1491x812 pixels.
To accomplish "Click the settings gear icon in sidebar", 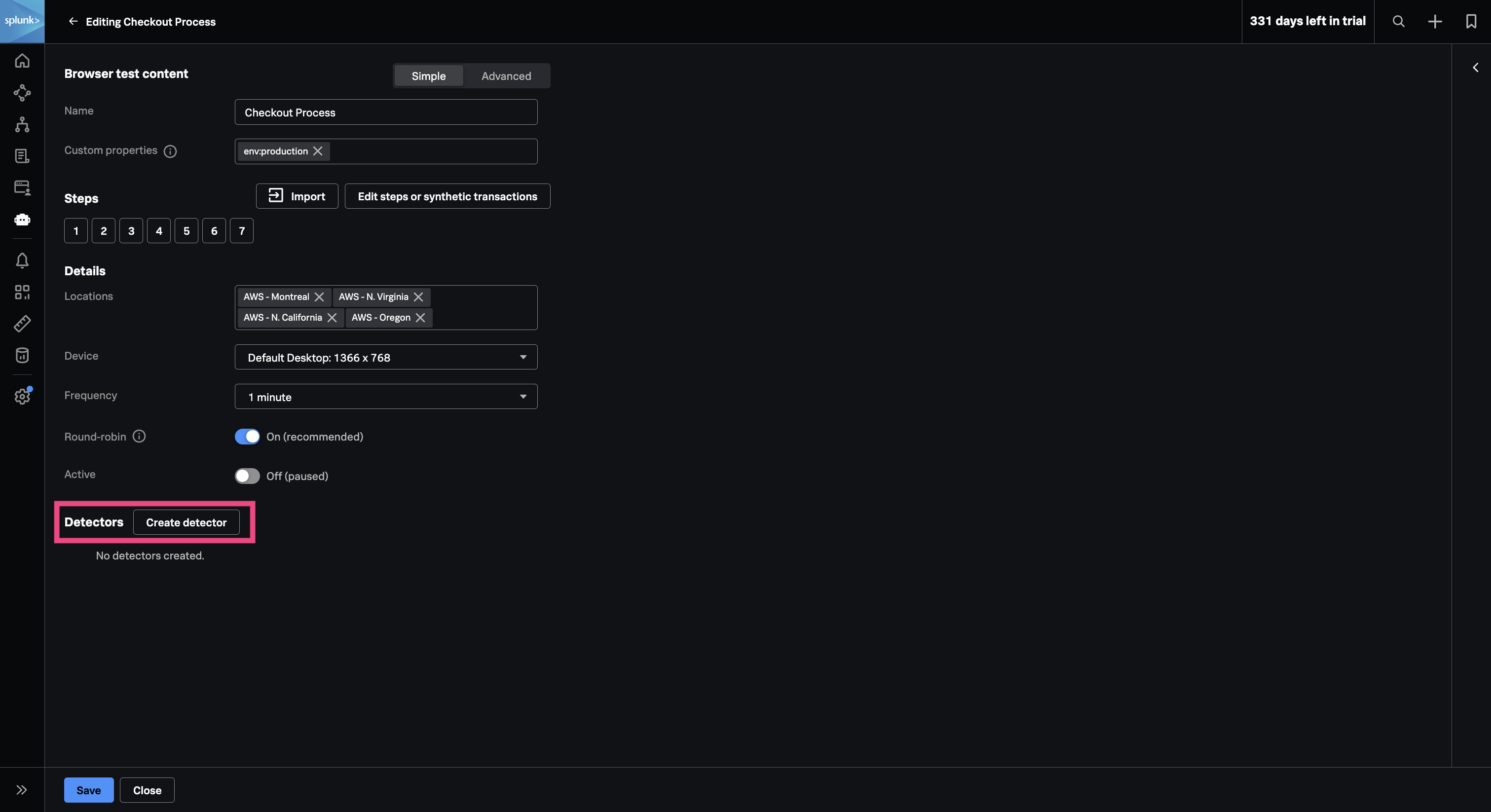I will (x=22, y=397).
